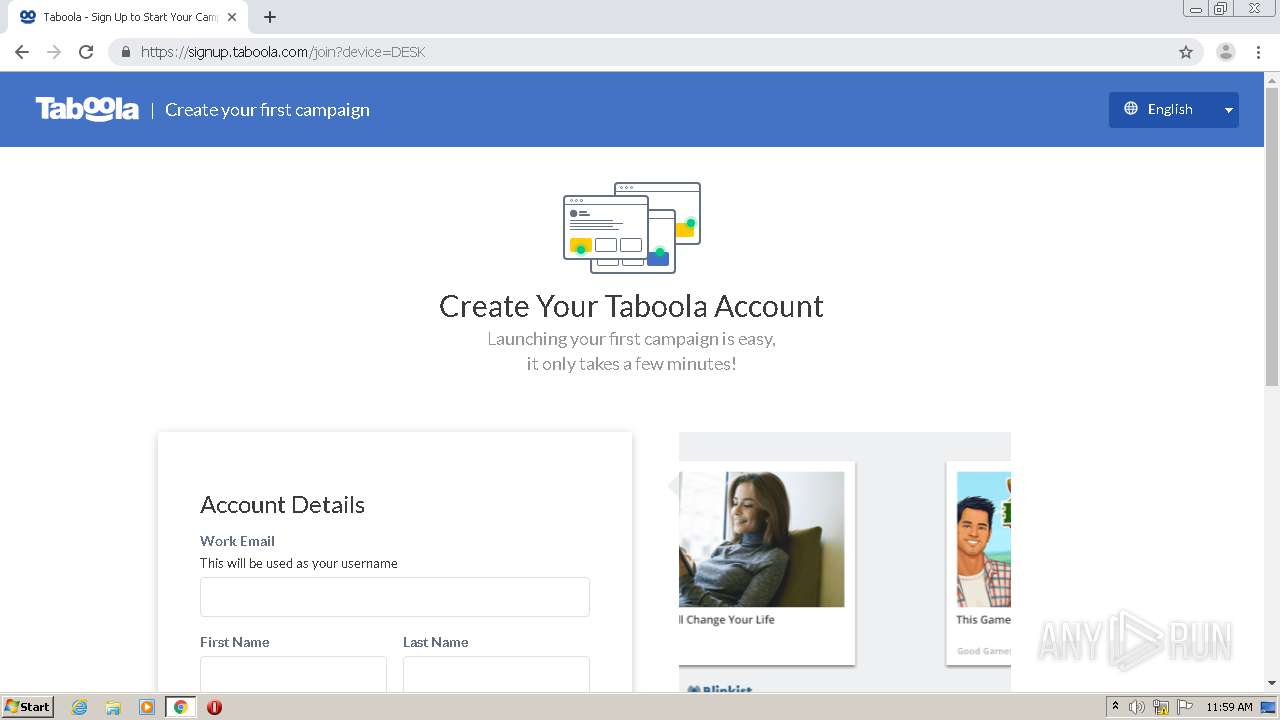Launch Internet Explorer from the taskbar
The image size is (1280, 720).
[x=80, y=707]
